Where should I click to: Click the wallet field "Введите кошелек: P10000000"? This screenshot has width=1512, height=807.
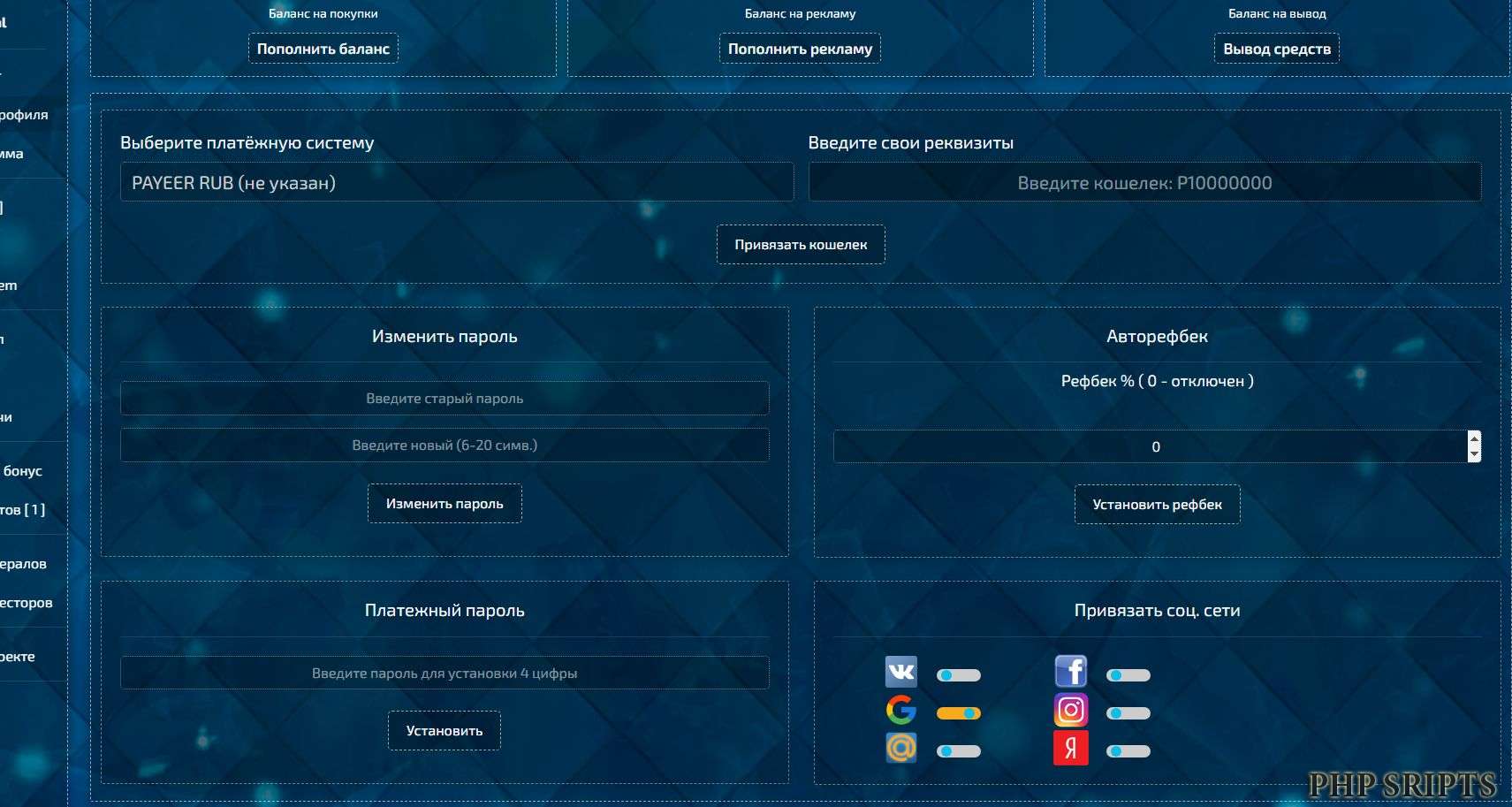[1144, 183]
